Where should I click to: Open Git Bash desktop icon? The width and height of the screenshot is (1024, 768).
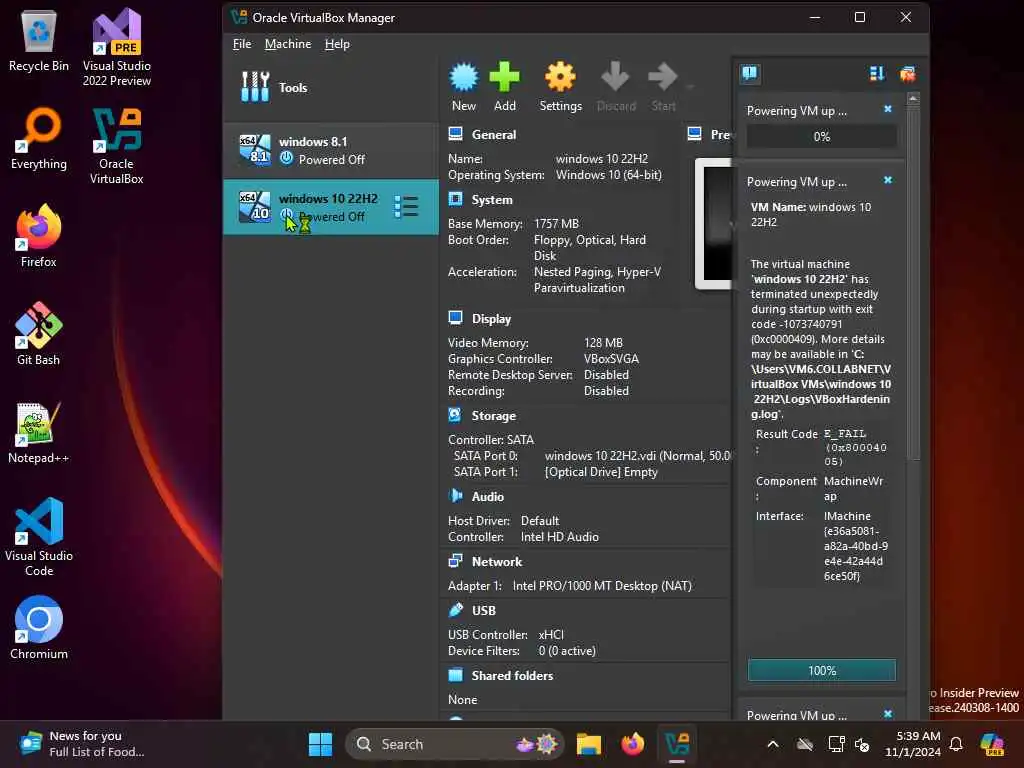[x=39, y=334]
